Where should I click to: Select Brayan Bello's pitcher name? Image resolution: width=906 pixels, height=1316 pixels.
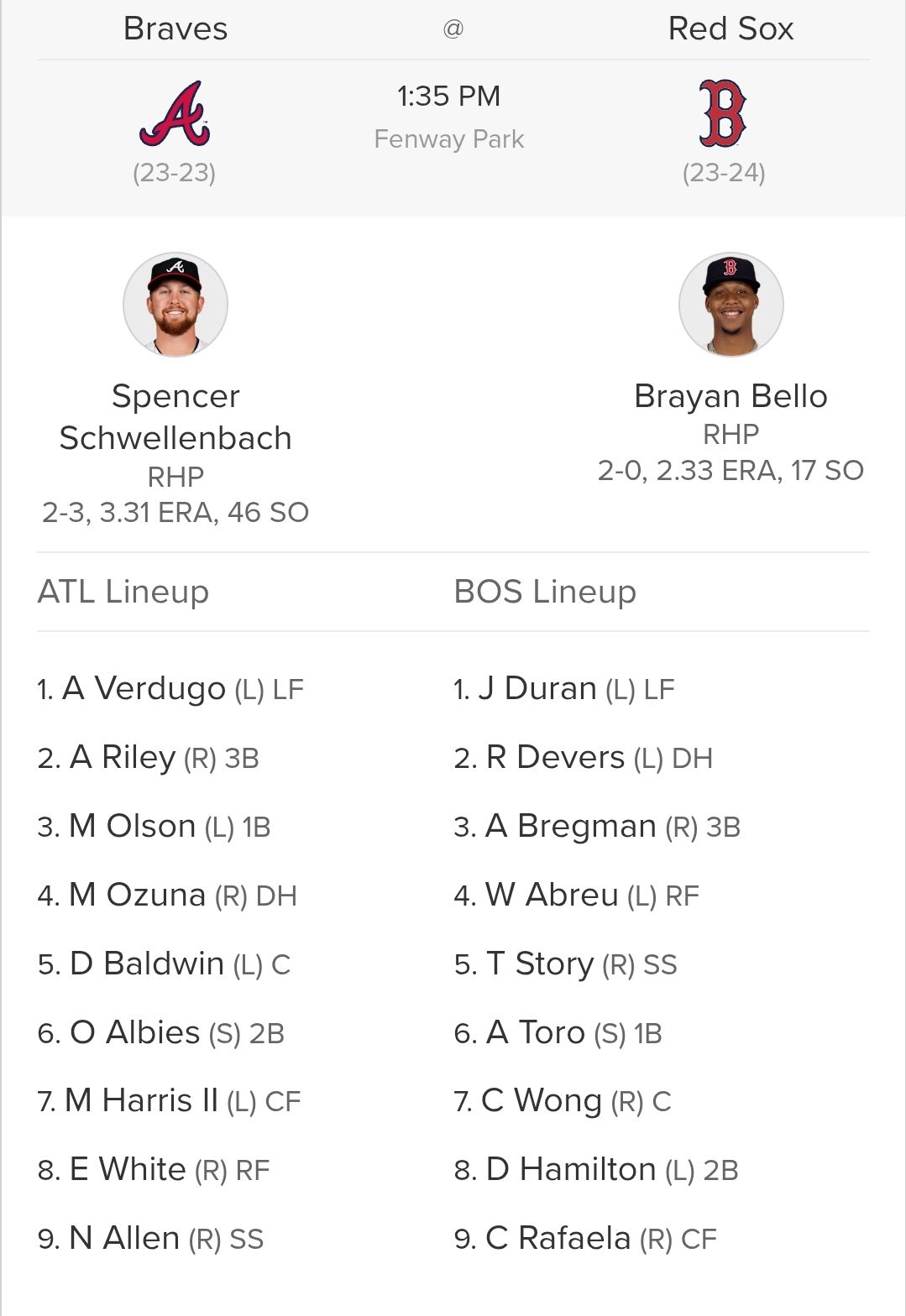click(x=731, y=396)
